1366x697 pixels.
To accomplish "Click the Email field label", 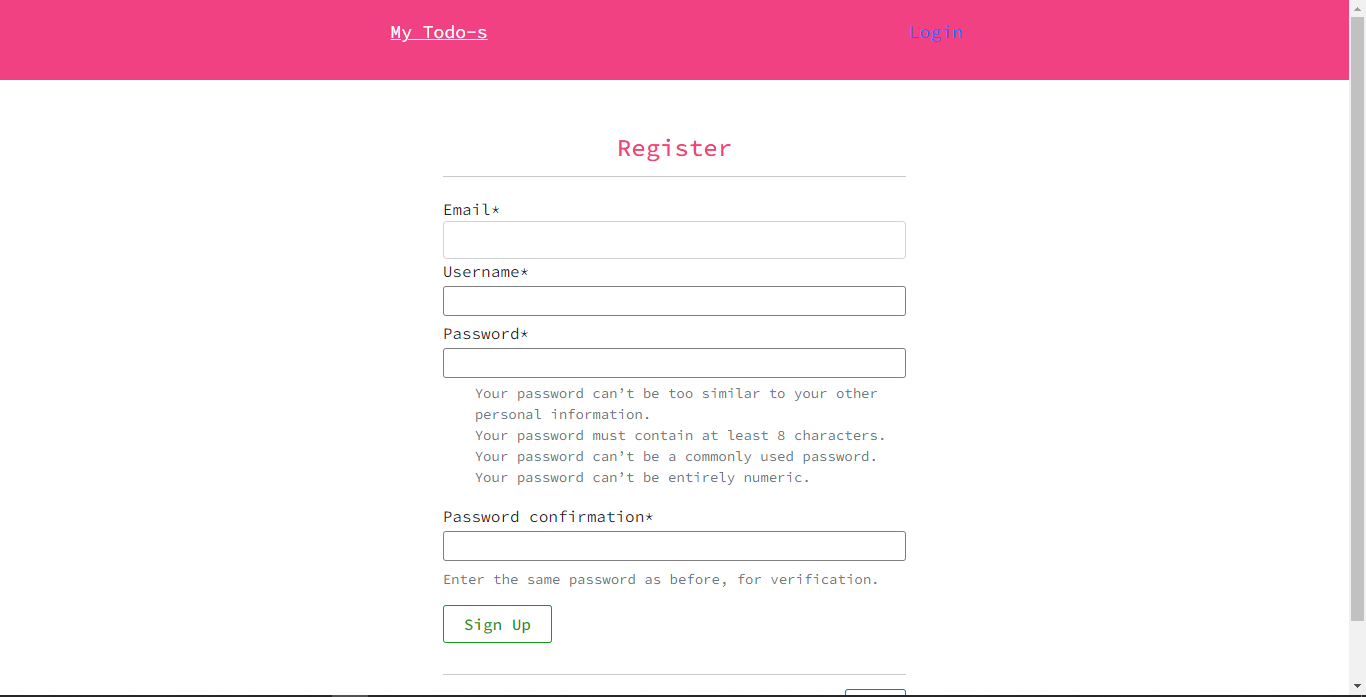I will 471,210.
